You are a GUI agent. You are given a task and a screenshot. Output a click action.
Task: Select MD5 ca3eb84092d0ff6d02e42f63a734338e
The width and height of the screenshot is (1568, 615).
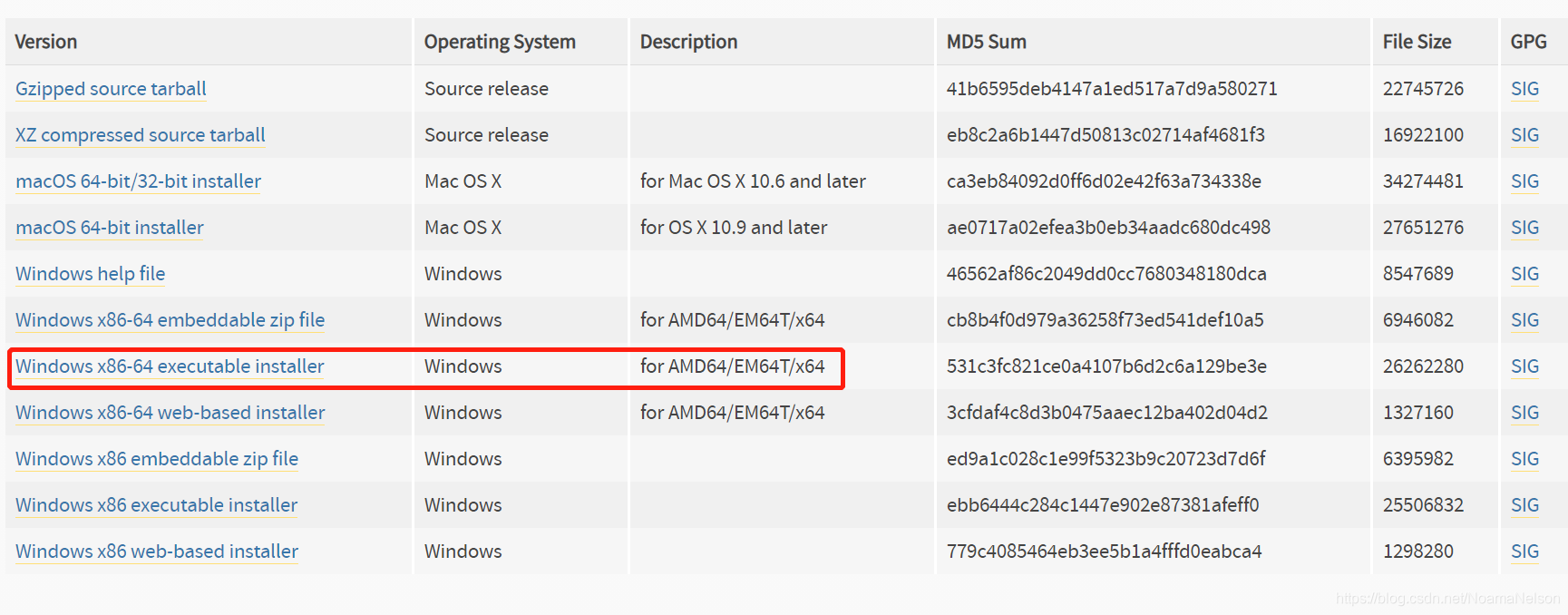(x=1104, y=181)
